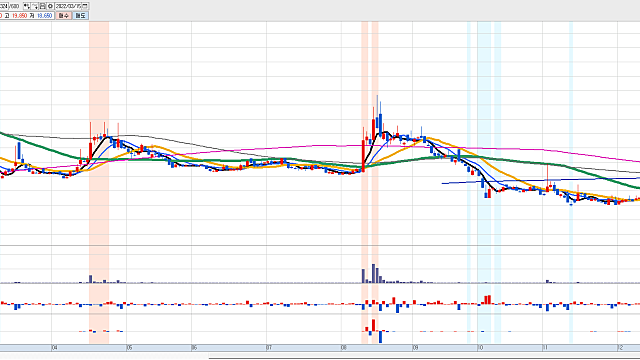Expand the second chart toolbar dropdown icon

point(35,6)
